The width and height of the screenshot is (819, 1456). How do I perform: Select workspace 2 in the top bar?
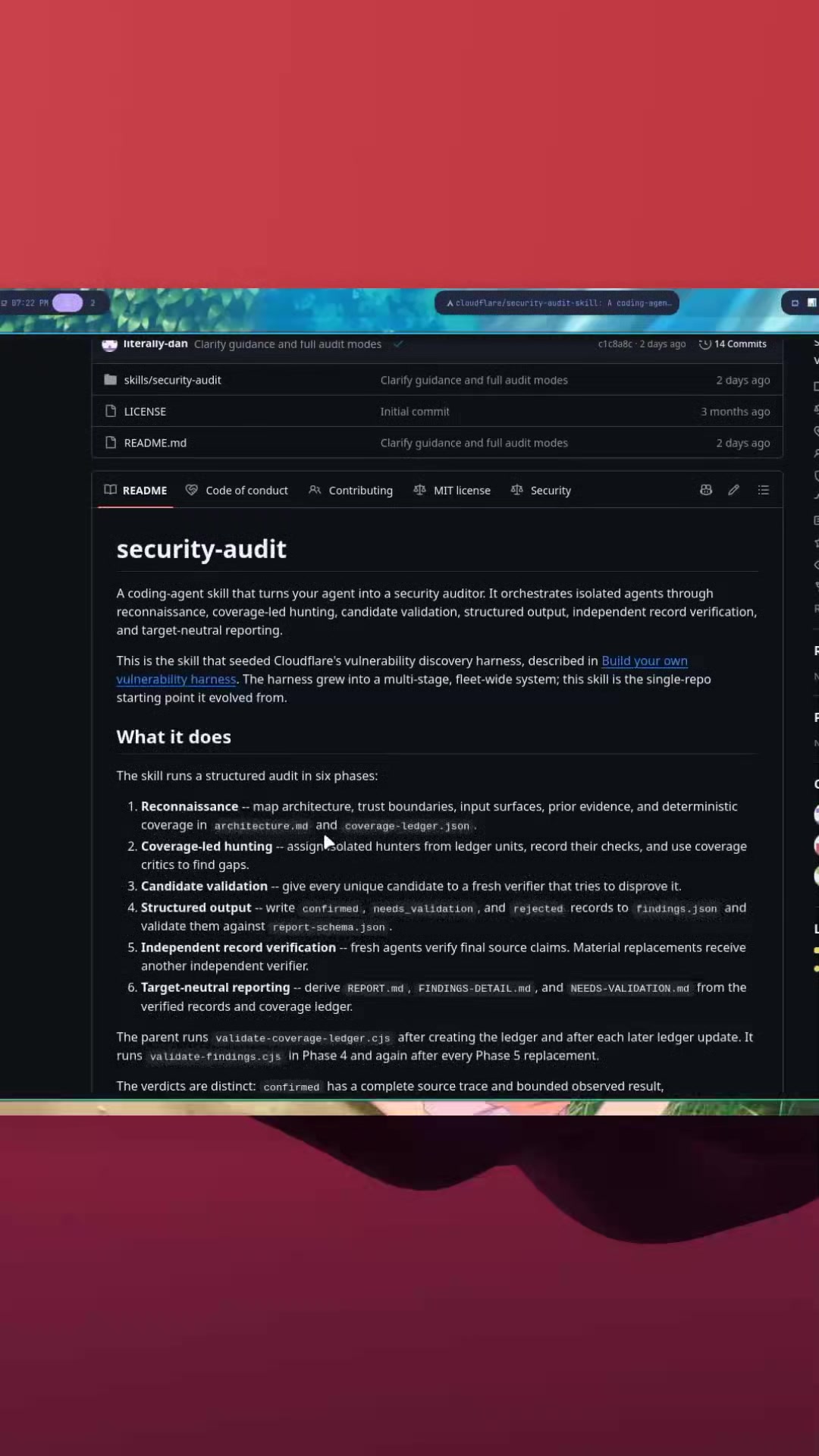click(x=93, y=303)
